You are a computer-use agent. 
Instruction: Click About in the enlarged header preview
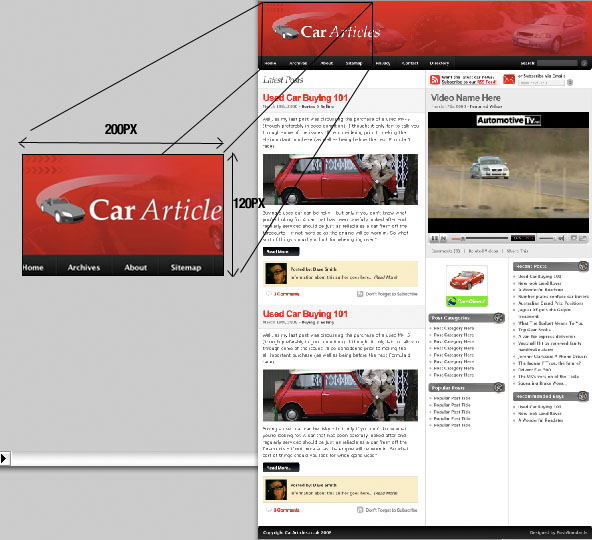136,267
